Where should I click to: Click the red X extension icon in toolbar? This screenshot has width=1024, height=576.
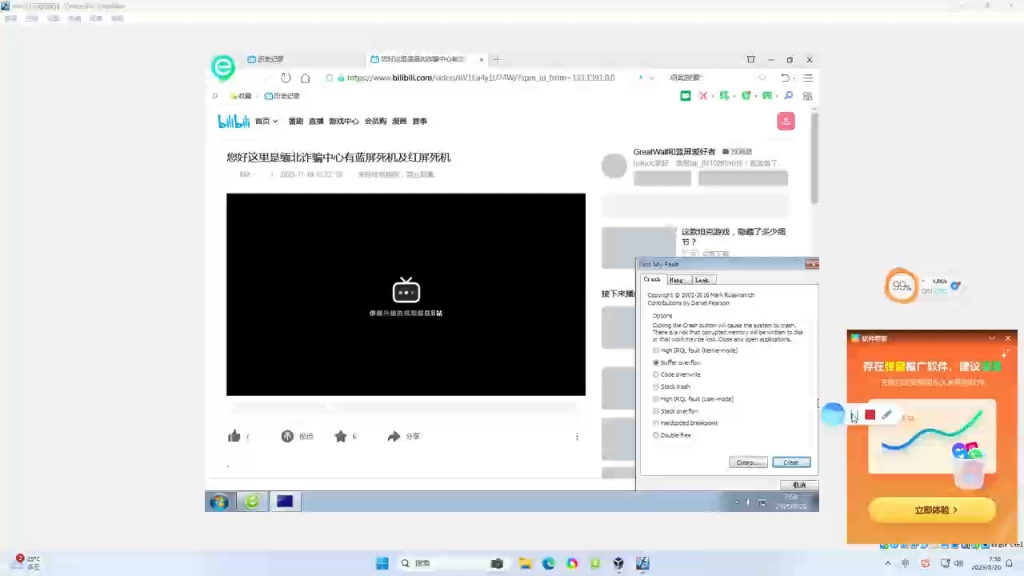(703, 96)
